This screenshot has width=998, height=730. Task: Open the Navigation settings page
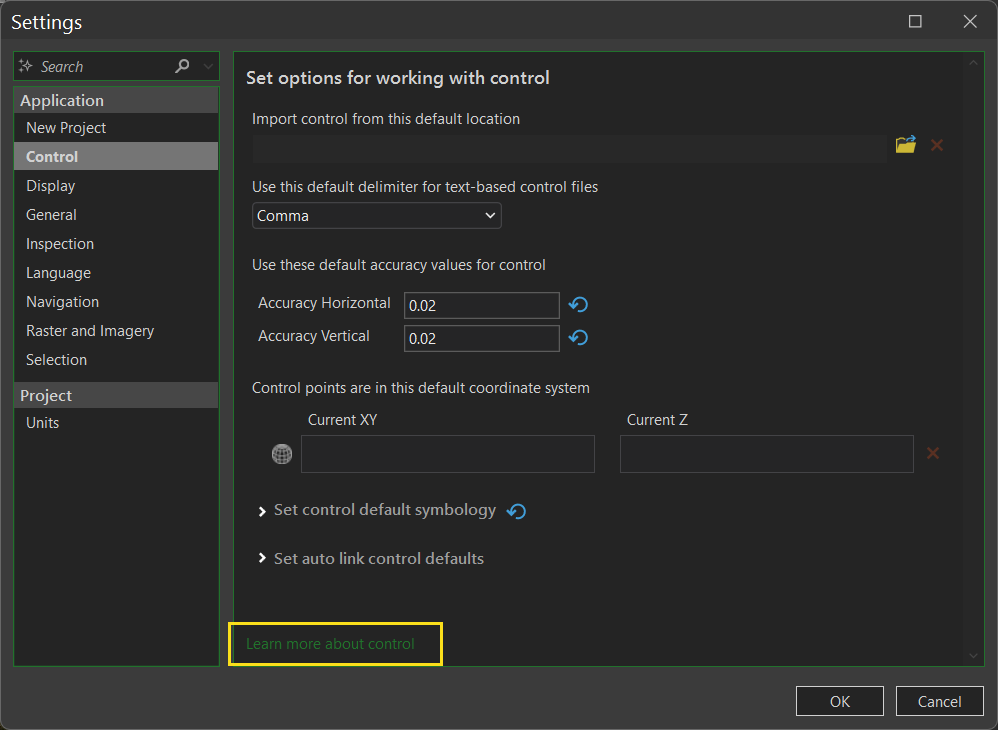click(x=116, y=302)
